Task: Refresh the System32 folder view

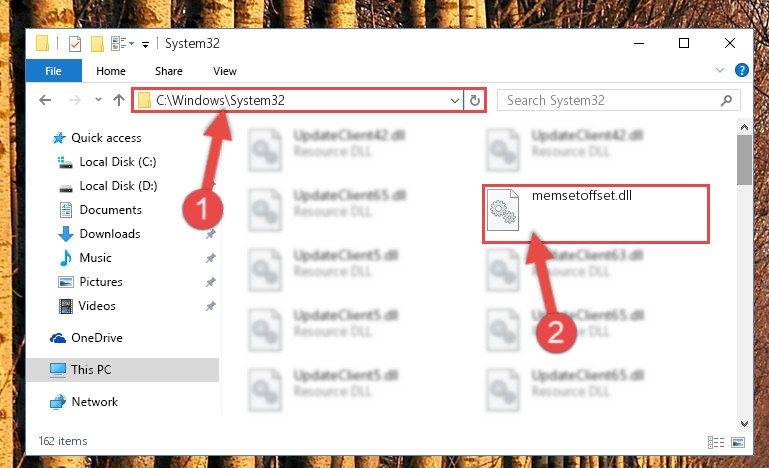Action: coord(474,101)
